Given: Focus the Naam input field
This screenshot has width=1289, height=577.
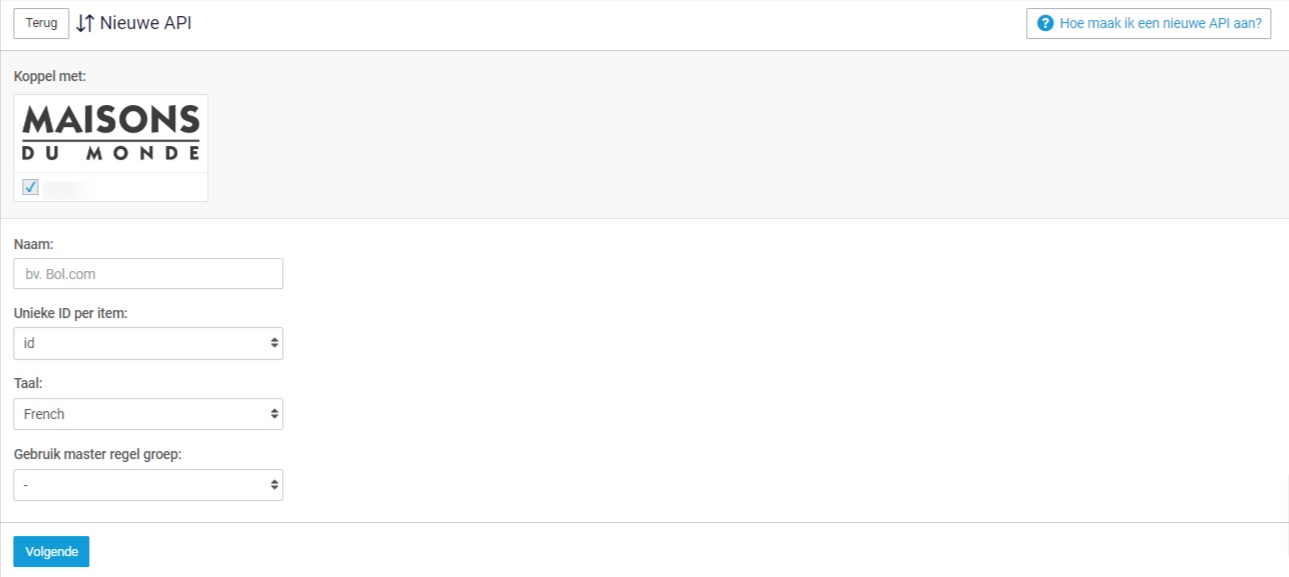Looking at the screenshot, I should 148,273.
